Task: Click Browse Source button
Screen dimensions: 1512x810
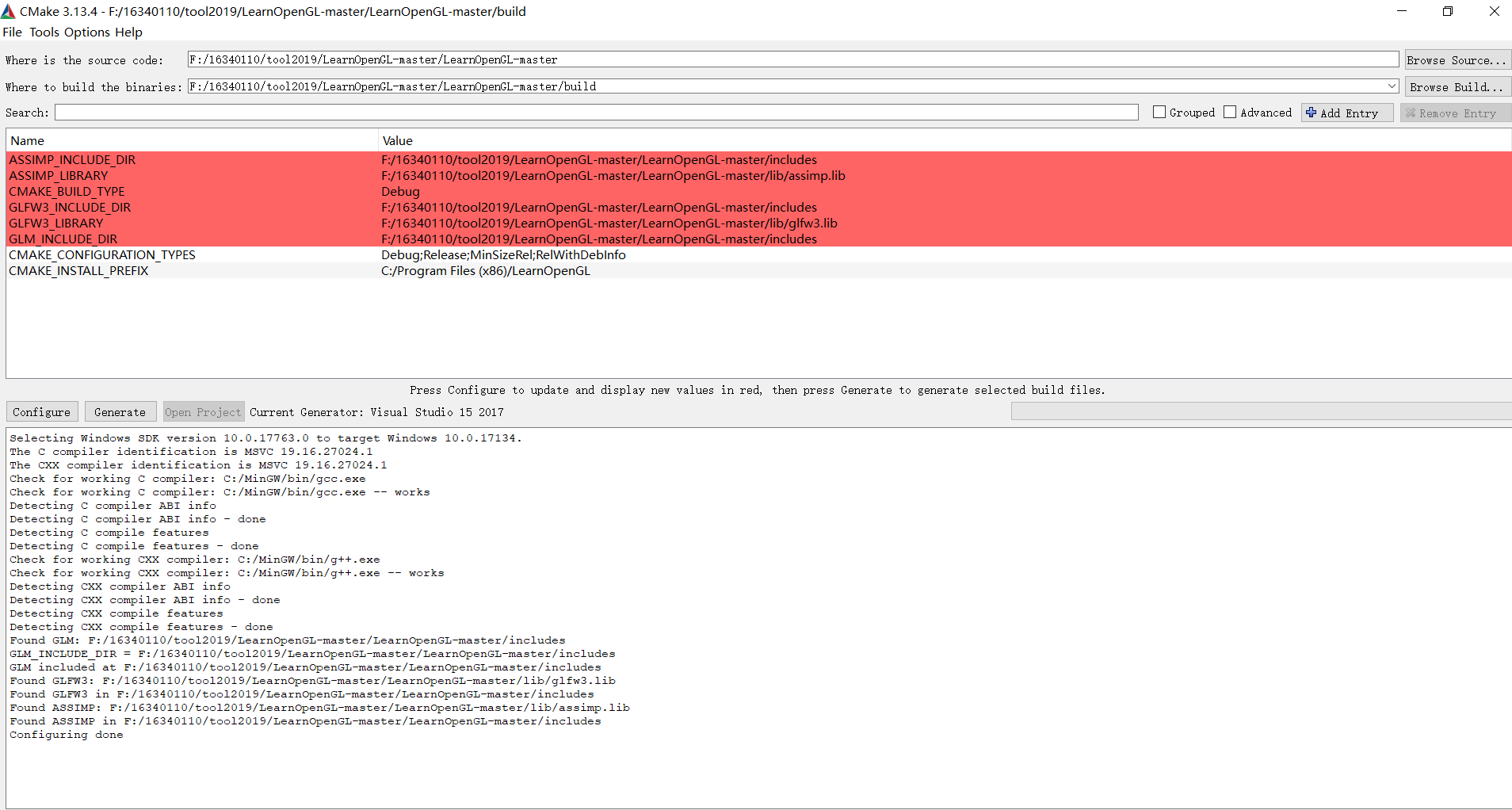Action: pos(1457,59)
